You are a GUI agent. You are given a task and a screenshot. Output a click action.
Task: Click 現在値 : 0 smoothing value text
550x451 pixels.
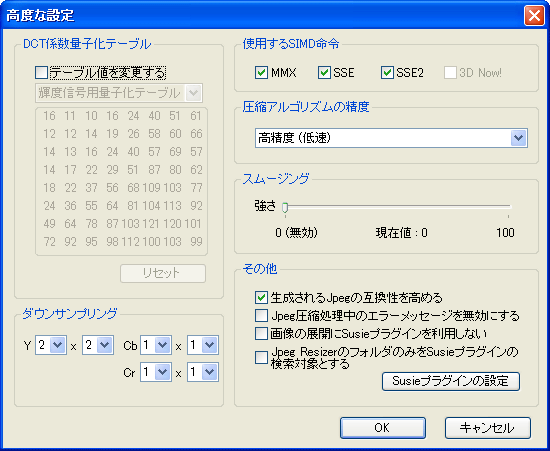tap(401, 233)
